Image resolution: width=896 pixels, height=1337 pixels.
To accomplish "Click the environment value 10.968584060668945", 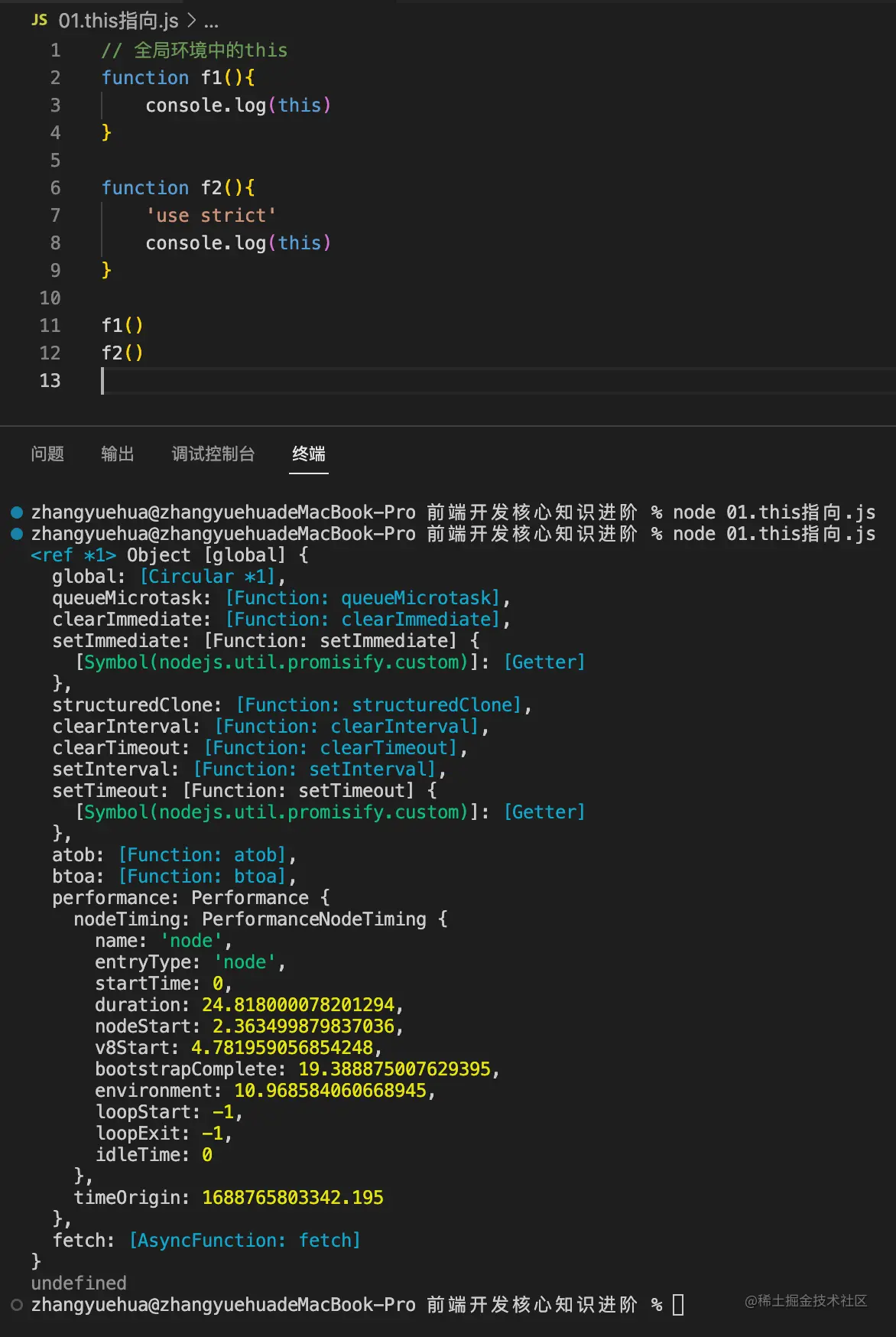I will 330,1091.
